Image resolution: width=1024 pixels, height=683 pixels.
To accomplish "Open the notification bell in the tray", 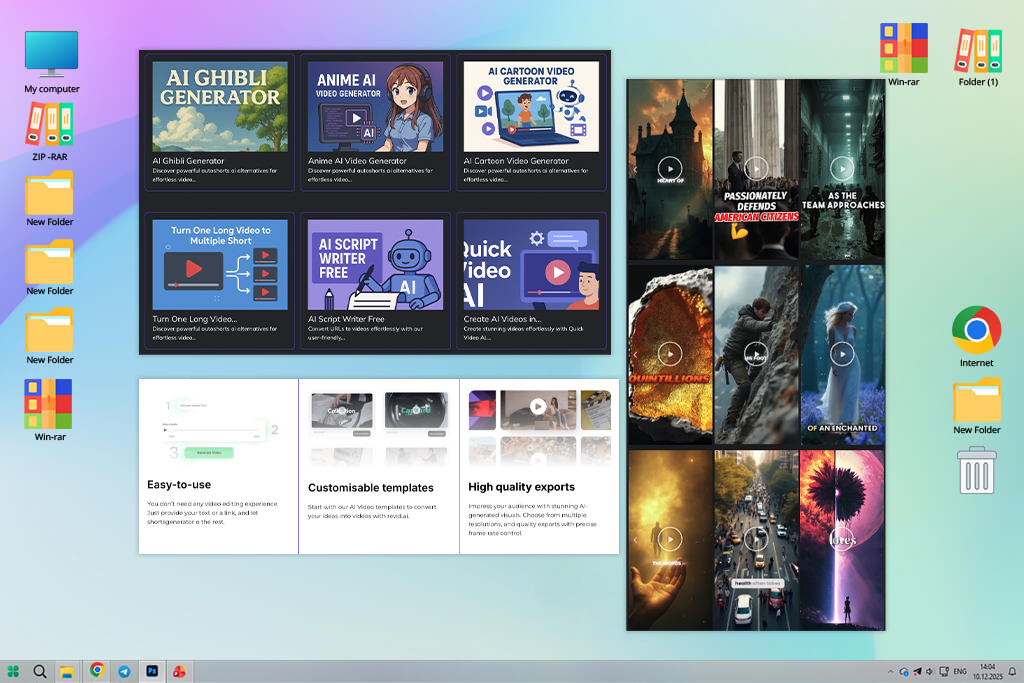I will pos(1012,671).
